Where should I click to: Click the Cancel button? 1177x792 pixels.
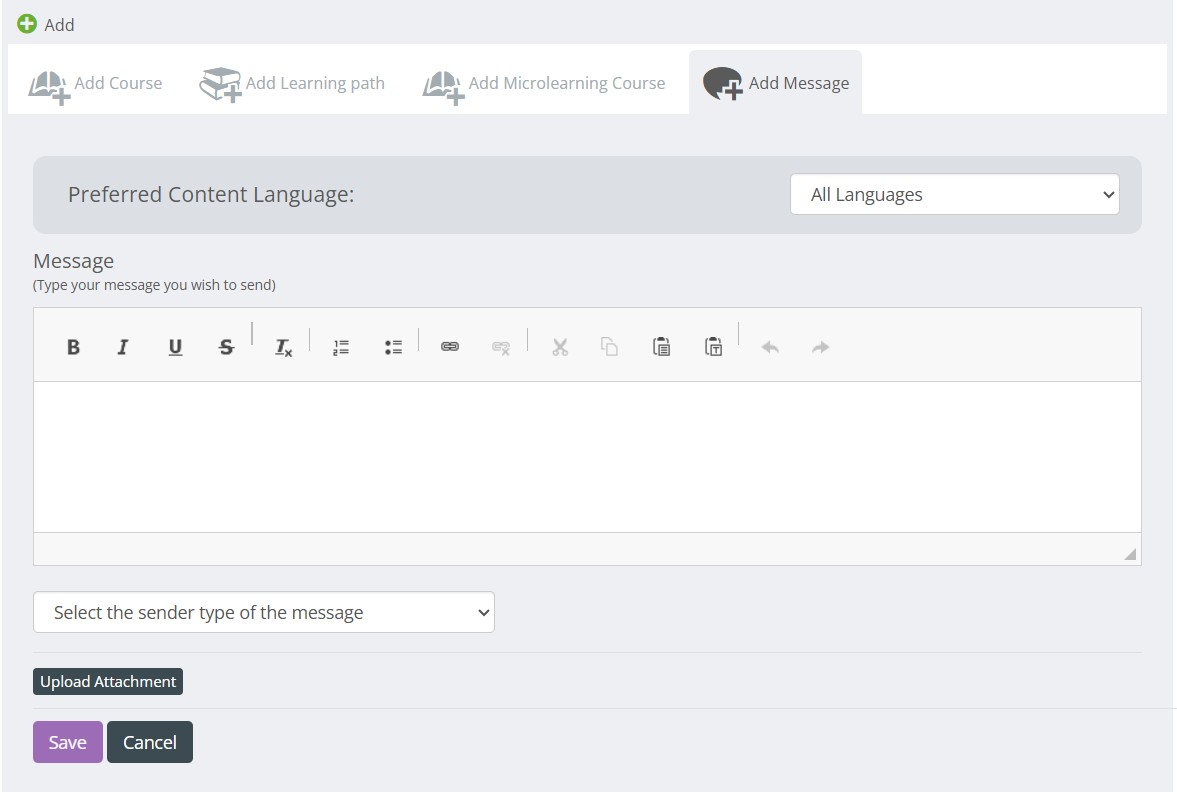tap(149, 742)
